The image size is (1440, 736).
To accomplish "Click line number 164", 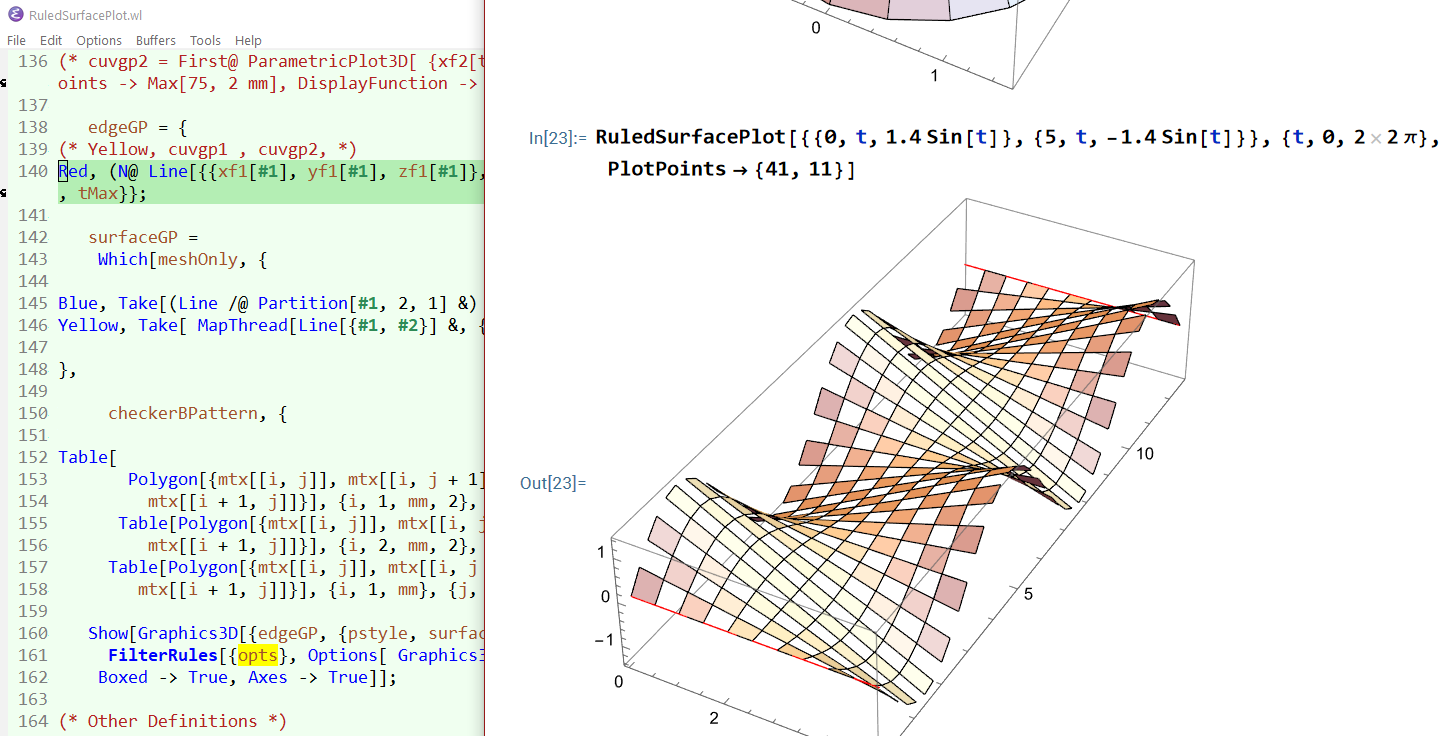I will click(33, 721).
